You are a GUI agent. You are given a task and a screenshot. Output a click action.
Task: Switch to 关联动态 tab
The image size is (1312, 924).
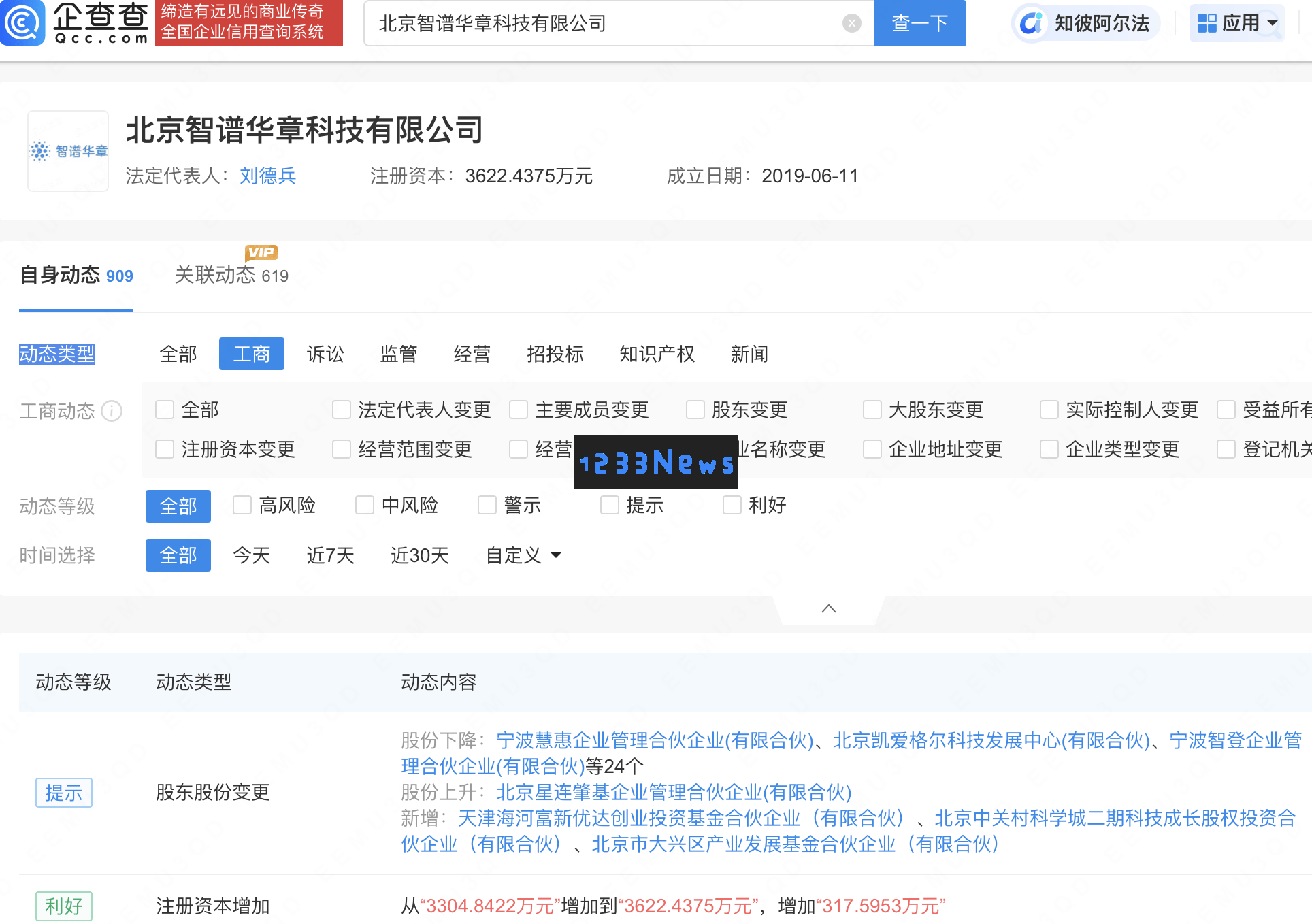point(231,276)
